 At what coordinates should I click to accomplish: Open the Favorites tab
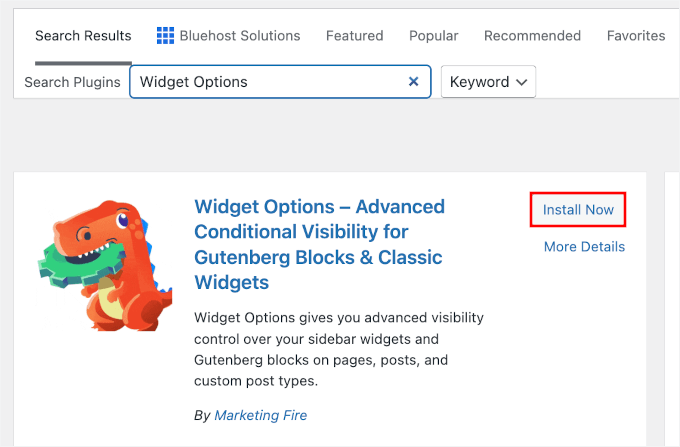click(635, 36)
